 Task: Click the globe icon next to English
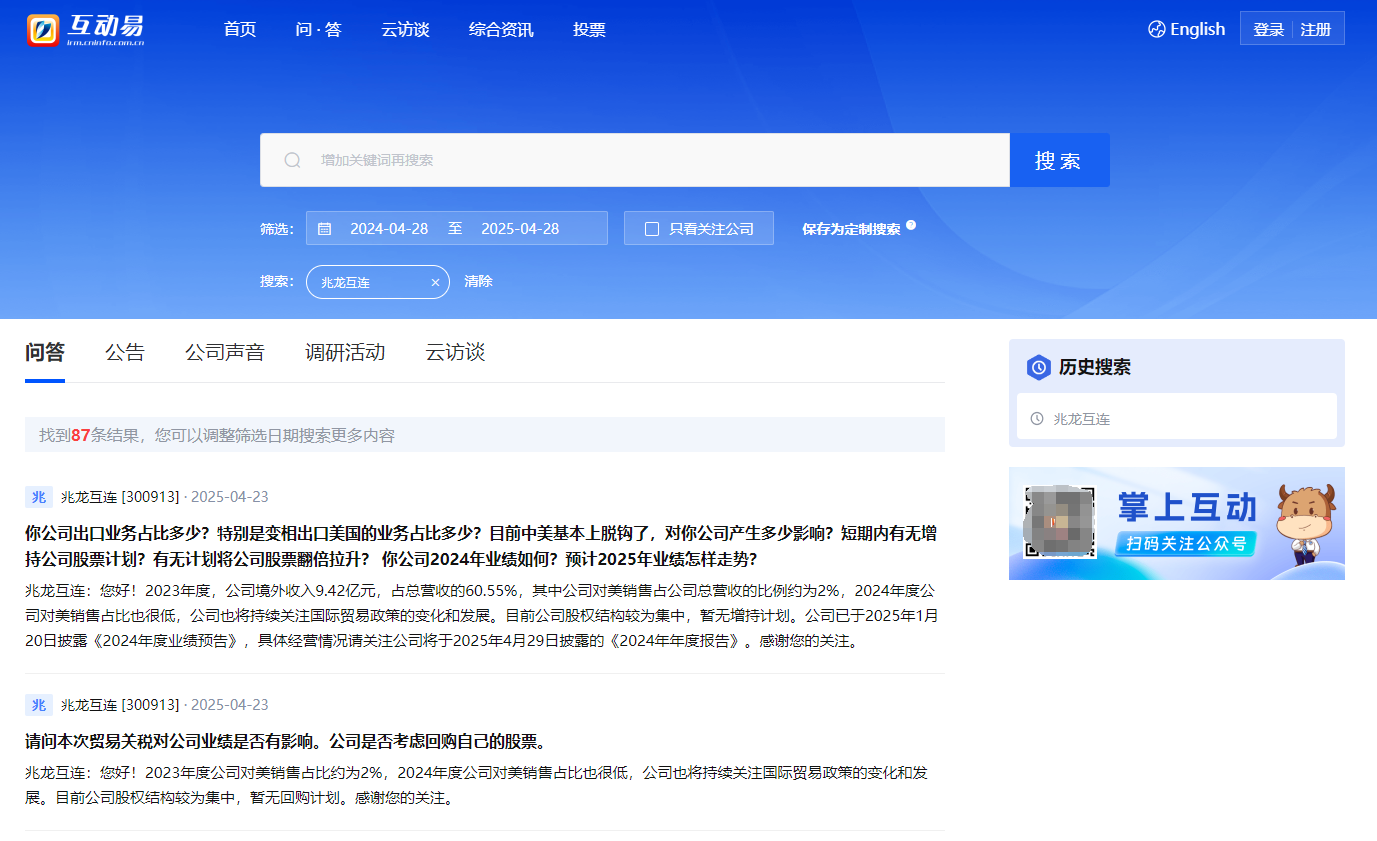click(1157, 29)
